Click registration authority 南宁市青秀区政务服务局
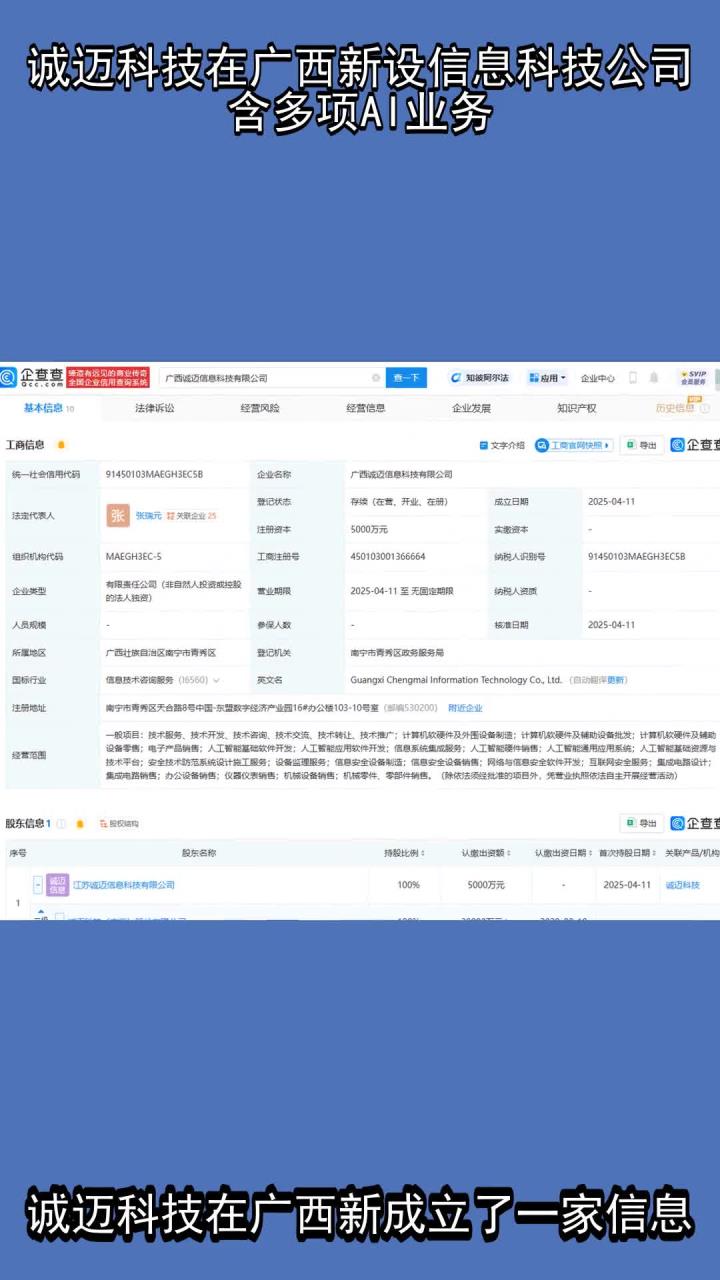The height and width of the screenshot is (1280, 720). pos(397,652)
